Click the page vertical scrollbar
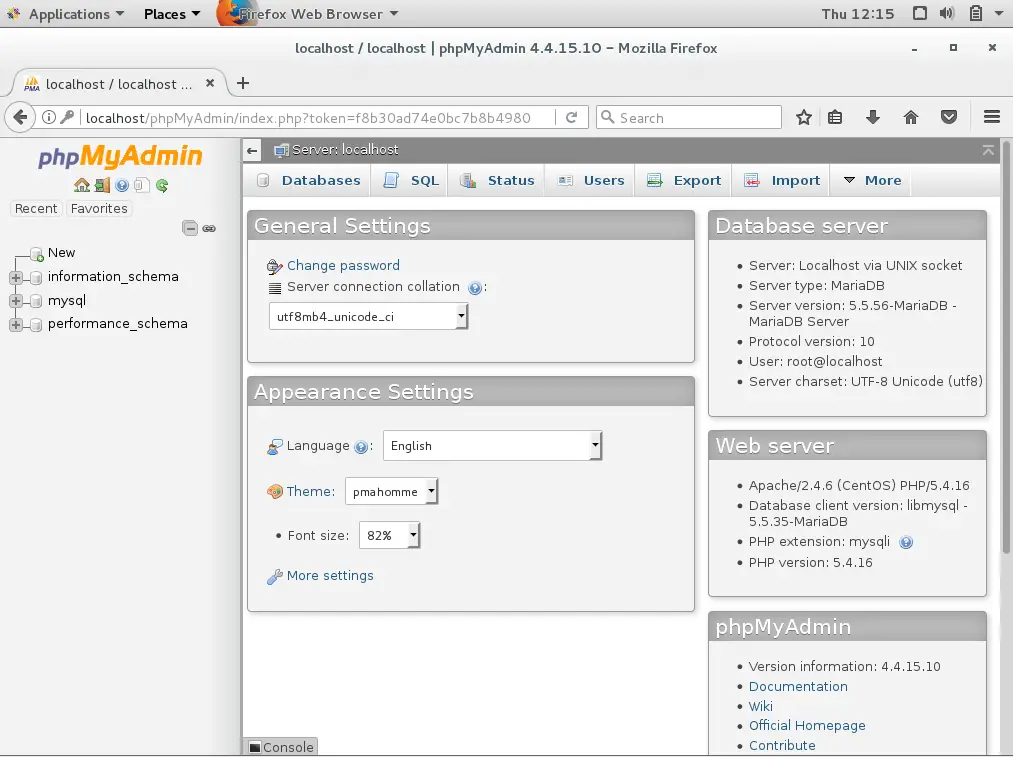Screen dimensions: 1013x757 [1007, 346]
